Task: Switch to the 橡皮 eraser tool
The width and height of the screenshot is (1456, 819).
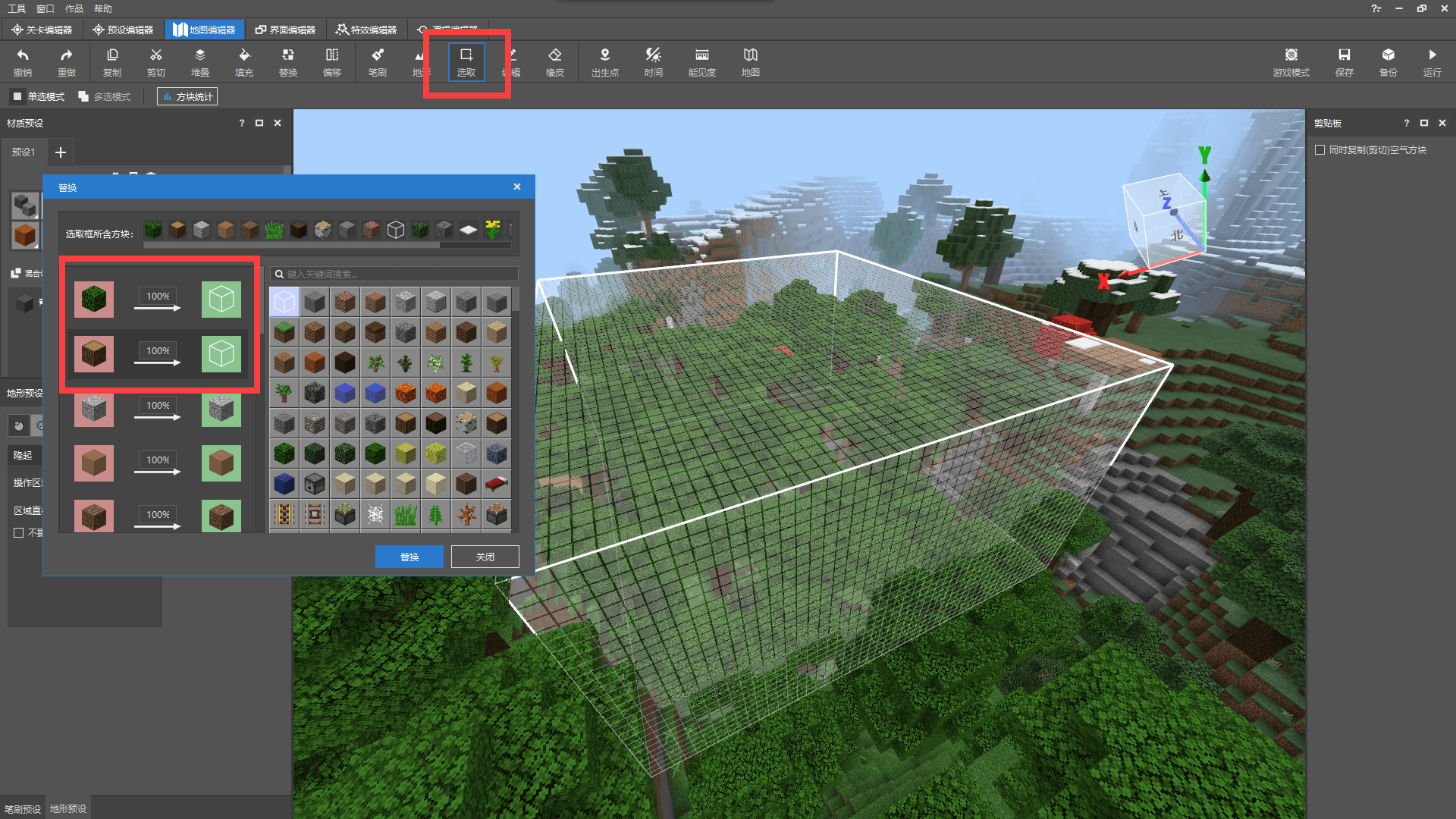Action: (x=555, y=62)
